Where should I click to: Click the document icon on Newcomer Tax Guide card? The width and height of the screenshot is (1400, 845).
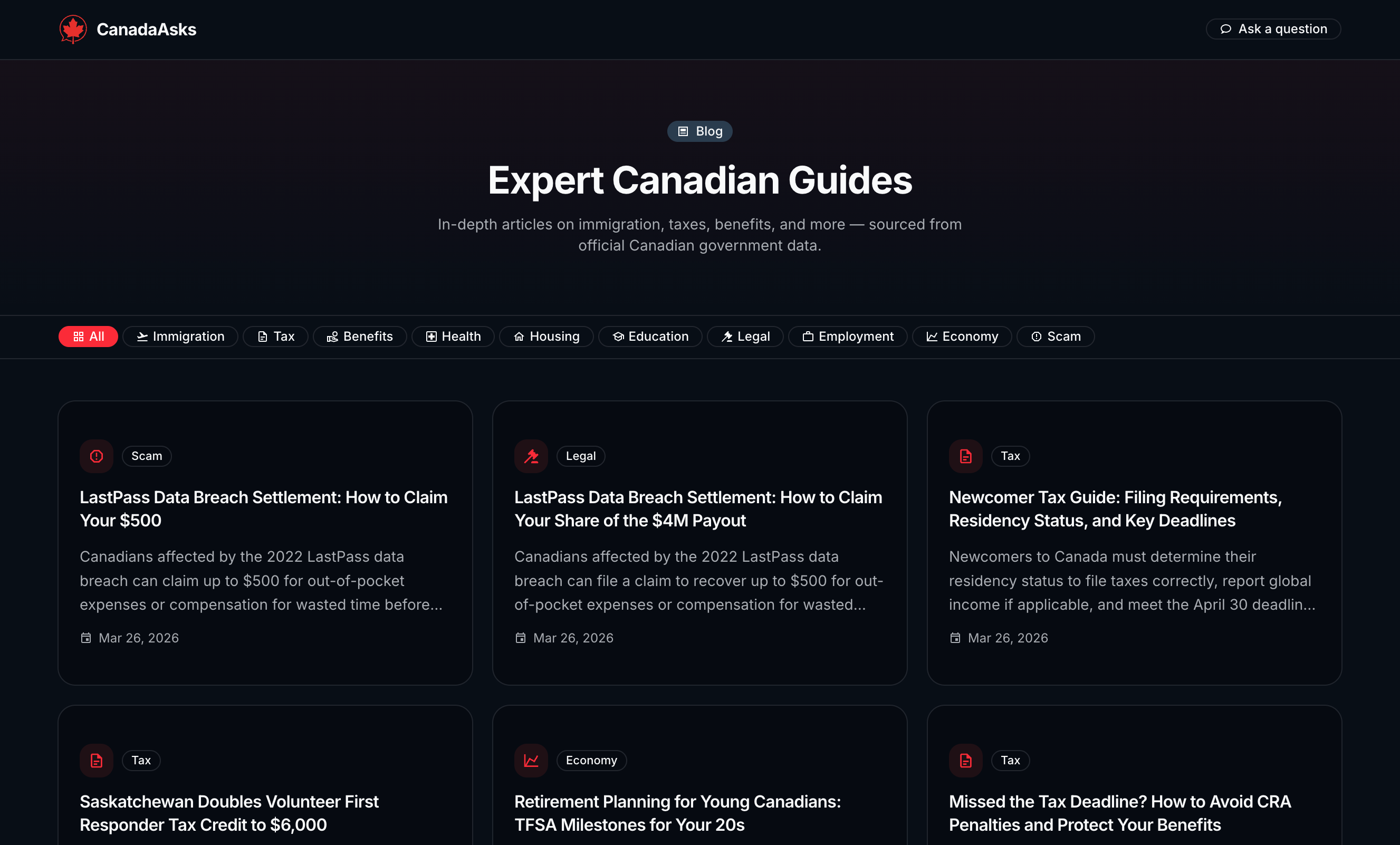click(965, 456)
